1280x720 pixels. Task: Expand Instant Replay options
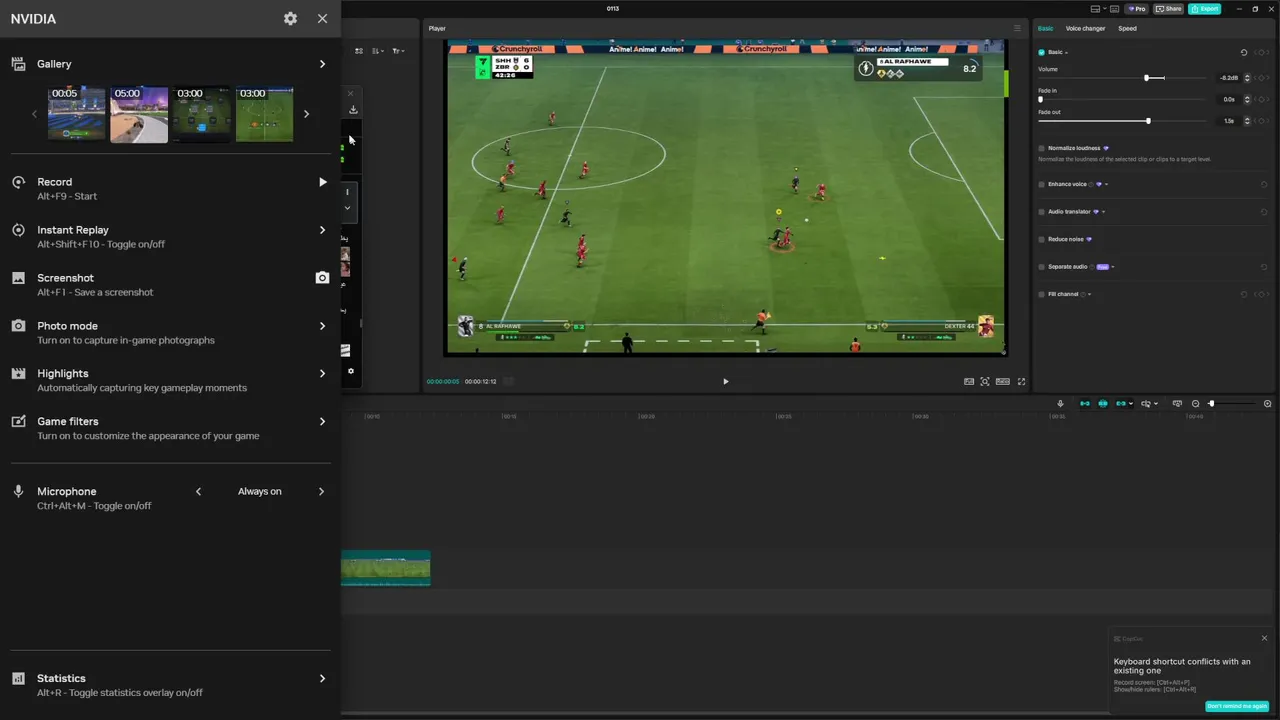tap(322, 230)
